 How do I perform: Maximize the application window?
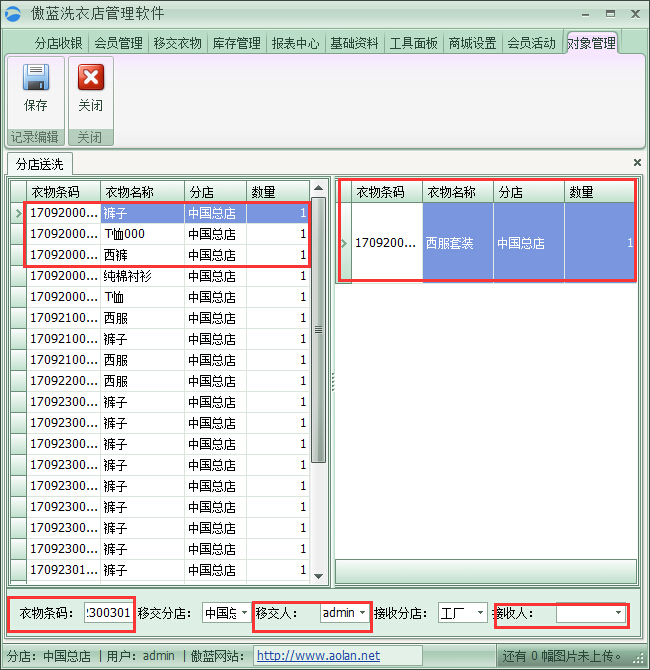[x=610, y=14]
